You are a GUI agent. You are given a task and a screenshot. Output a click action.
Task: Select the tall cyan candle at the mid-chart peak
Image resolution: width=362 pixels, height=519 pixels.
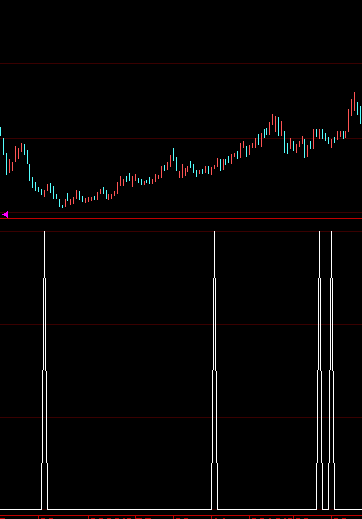pyautogui.click(x=173, y=155)
